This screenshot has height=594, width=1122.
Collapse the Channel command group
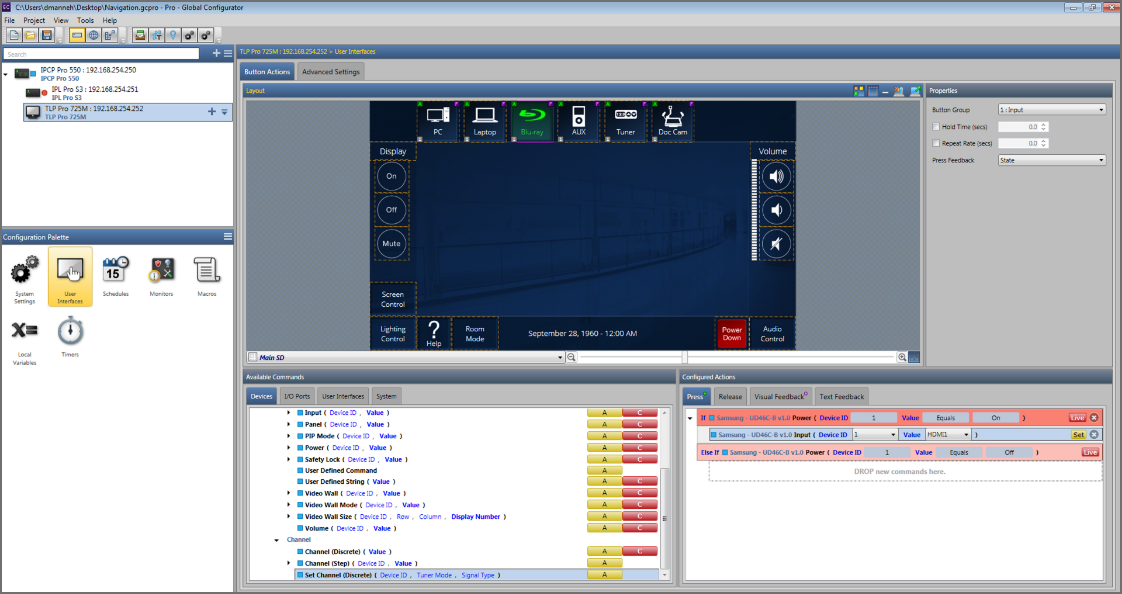(277, 540)
